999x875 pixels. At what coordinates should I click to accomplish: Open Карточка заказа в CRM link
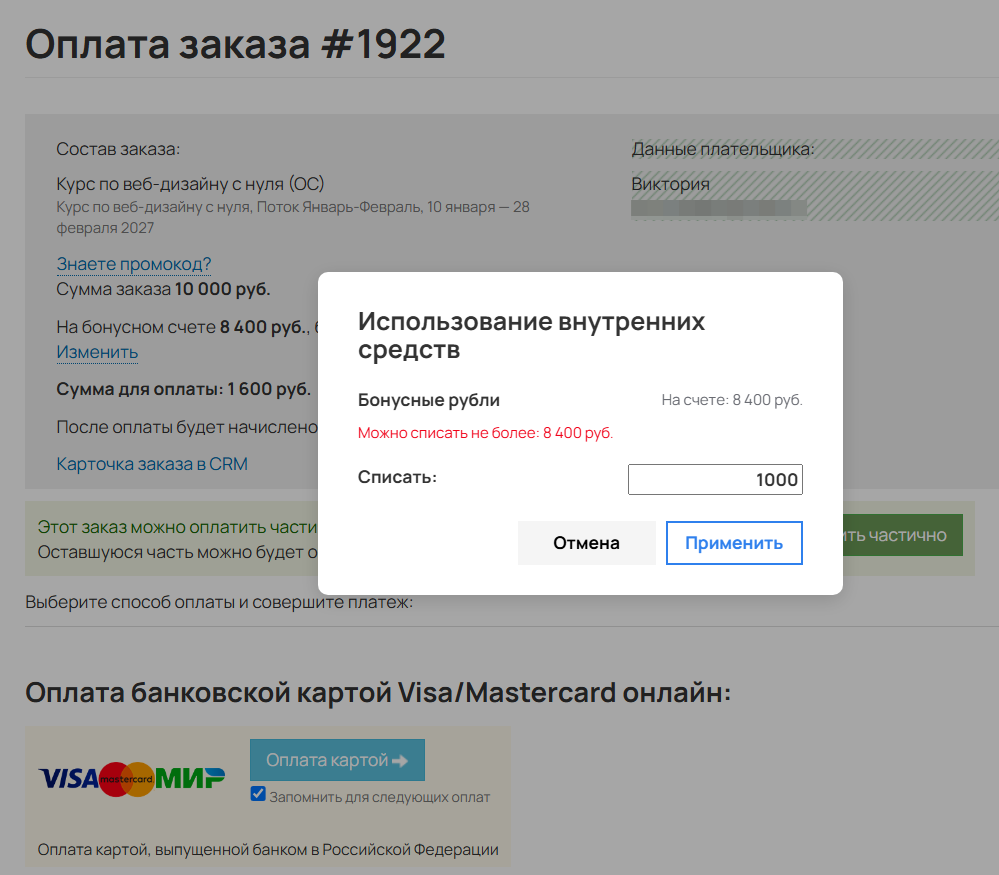pos(152,464)
